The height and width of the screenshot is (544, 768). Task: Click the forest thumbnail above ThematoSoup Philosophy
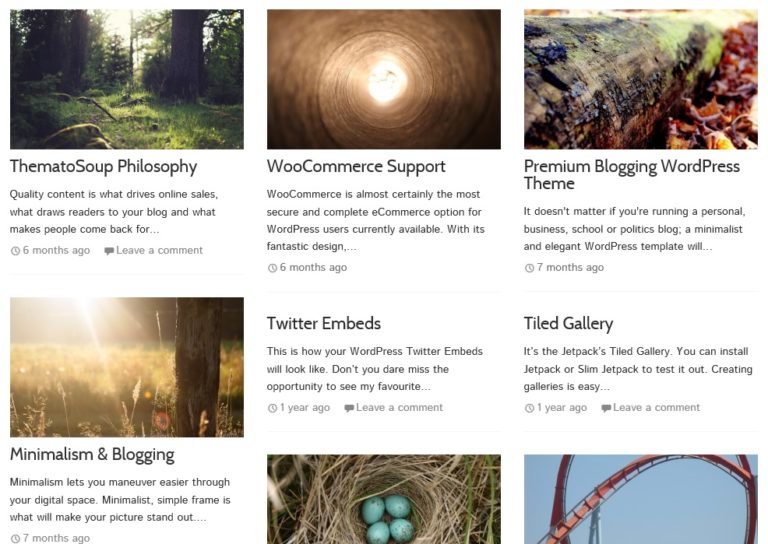coord(127,80)
